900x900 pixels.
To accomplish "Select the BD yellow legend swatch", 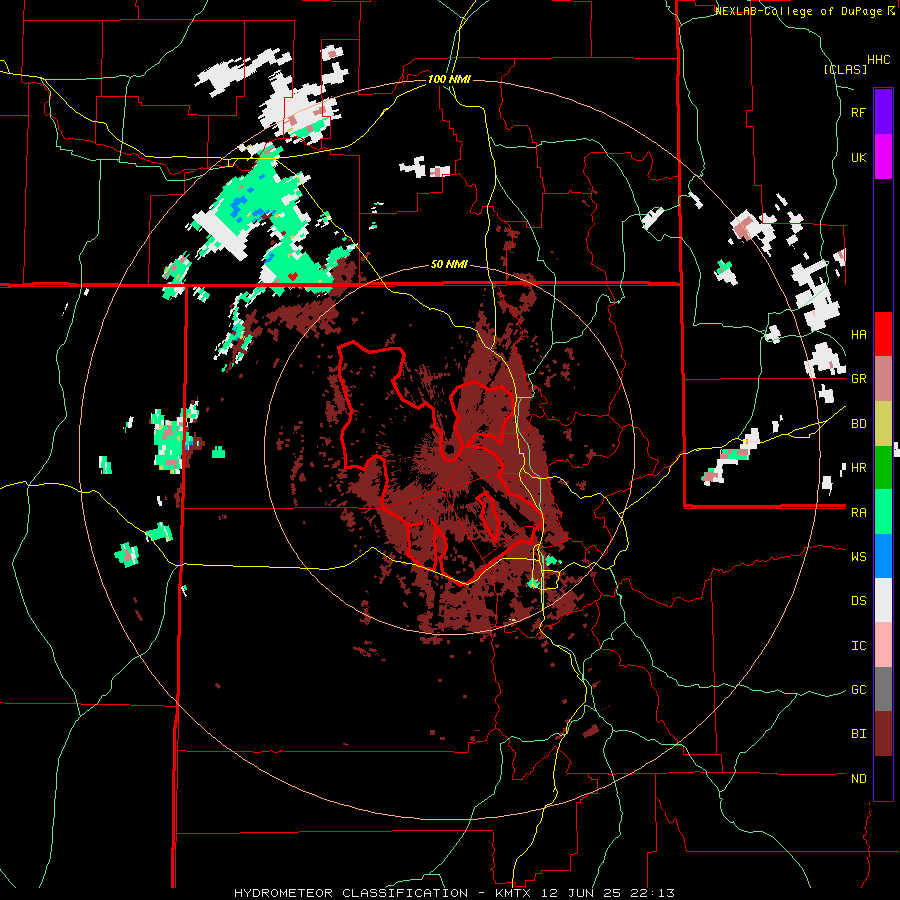I will click(883, 423).
